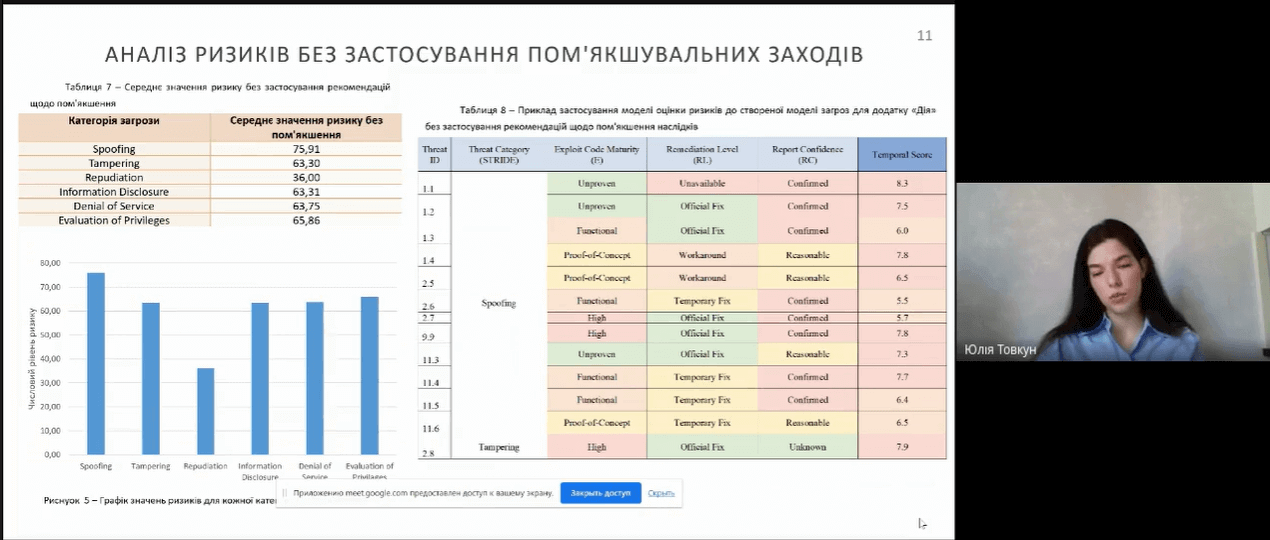Click the Юлія Товкун name label
Image resolution: width=1270 pixels, height=540 pixels.
point(1002,349)
